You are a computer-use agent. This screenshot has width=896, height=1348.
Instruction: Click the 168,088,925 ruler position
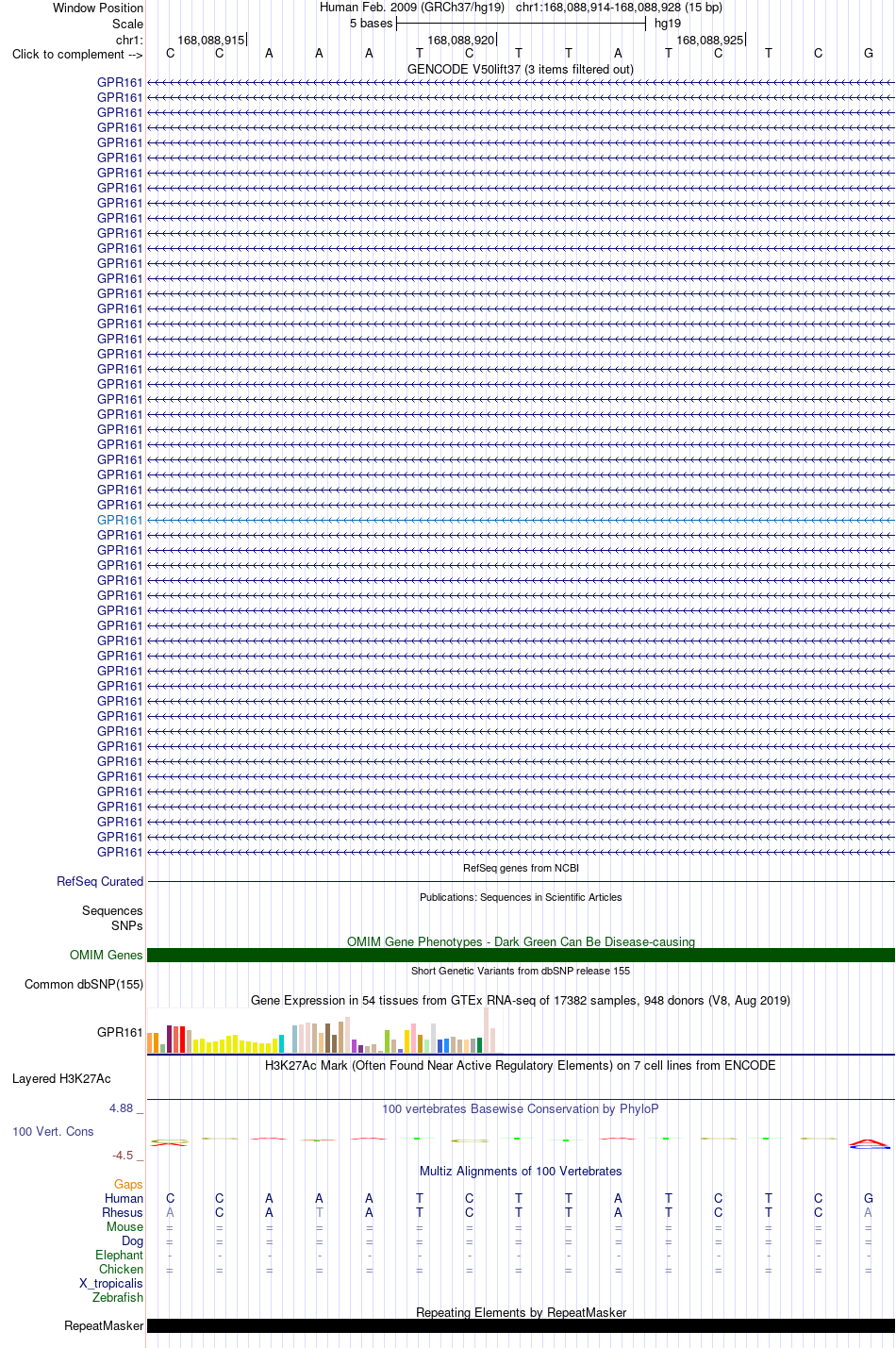(710, 40)
